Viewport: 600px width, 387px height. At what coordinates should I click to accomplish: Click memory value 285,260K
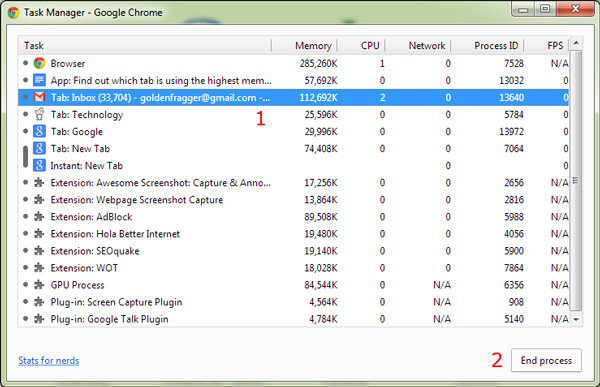318,63
